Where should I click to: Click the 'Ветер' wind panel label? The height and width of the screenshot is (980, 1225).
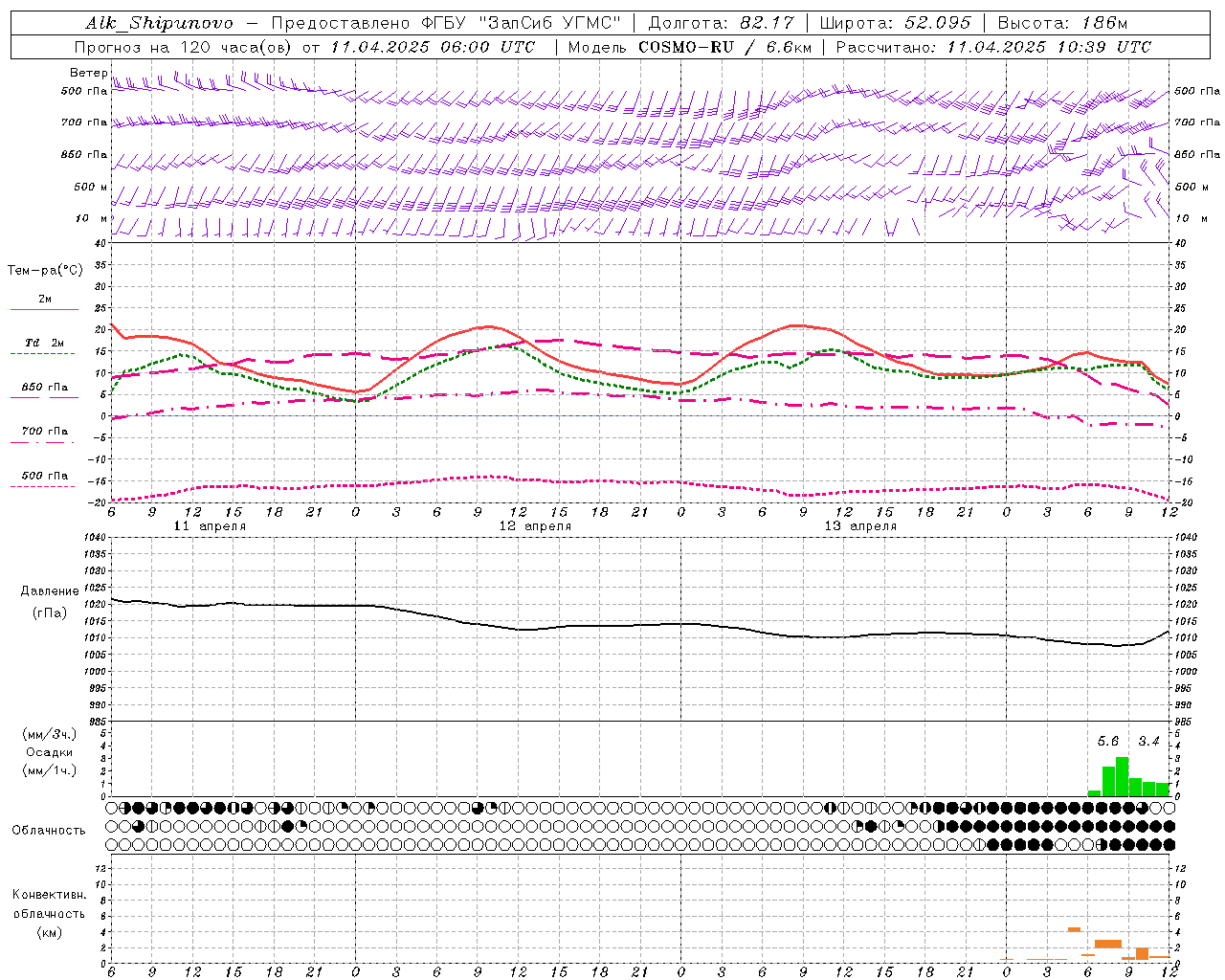(x=88, y=73)
